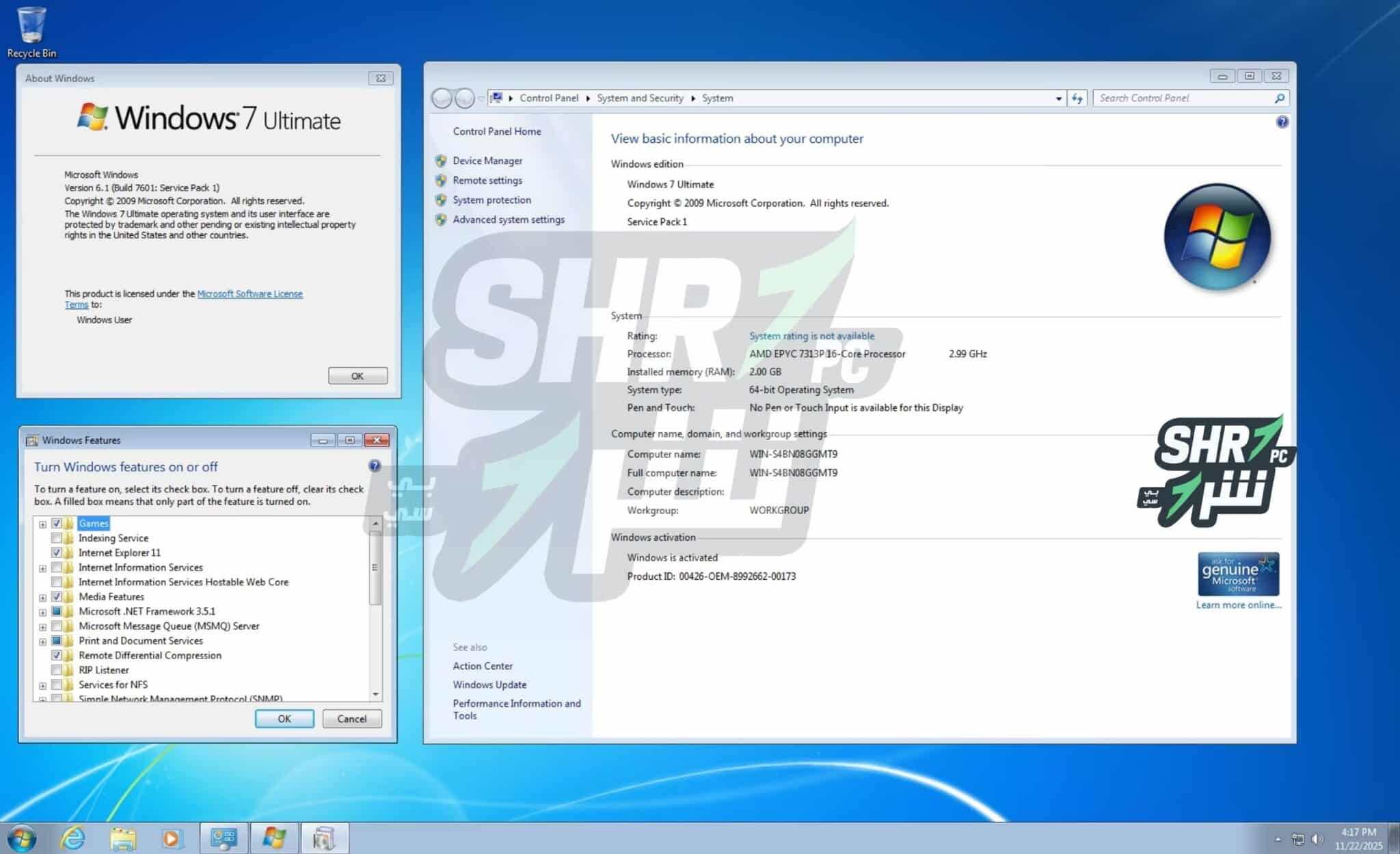Select System and Security in the breadcrumb
Image resolution: width=1400 pixels, height=854 pixels.
[x=639, y=98]
